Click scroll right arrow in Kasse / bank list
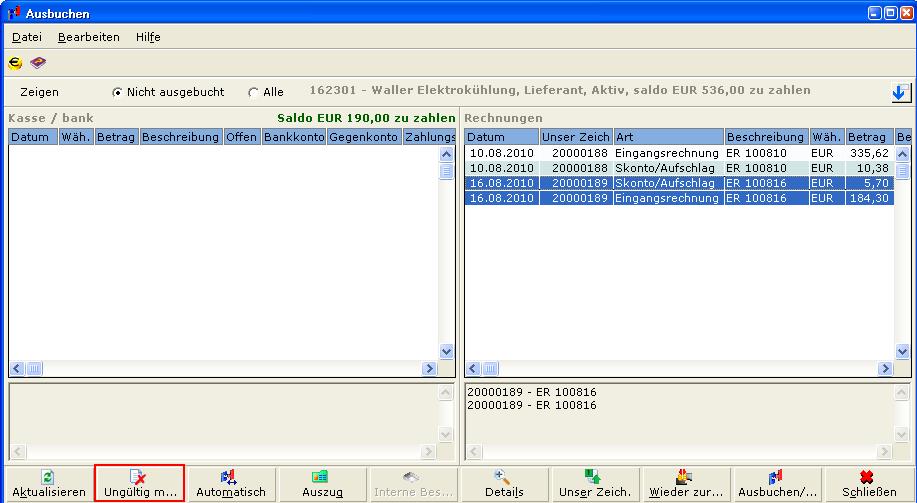This screenshot has width=917, height=503. (x=429, y=368)
